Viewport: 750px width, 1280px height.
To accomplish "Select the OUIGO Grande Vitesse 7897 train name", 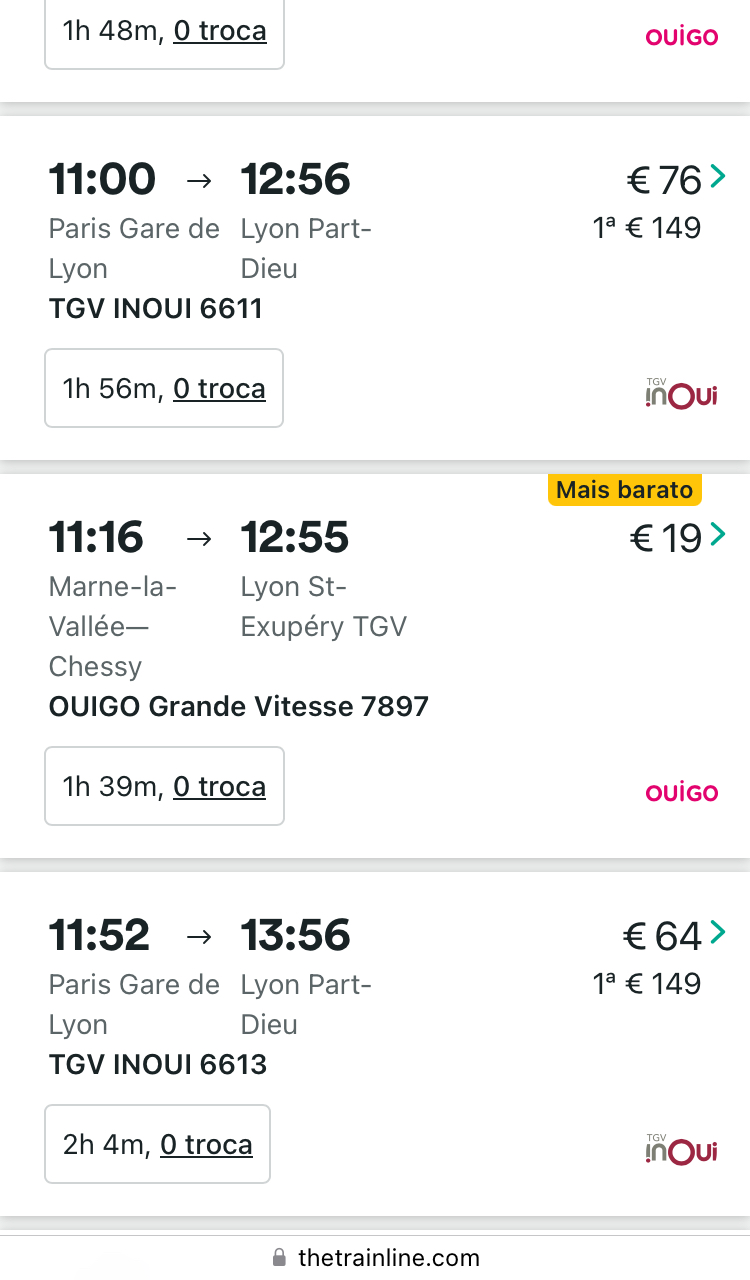I will (238, 707).
